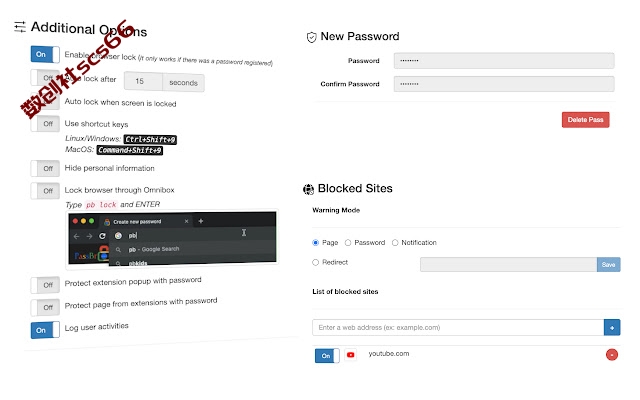Image resolution: width=640 pixels, height=400 pixels.
Task: Click the Additional Options sliders icon
Action: [x=20, y=27]
